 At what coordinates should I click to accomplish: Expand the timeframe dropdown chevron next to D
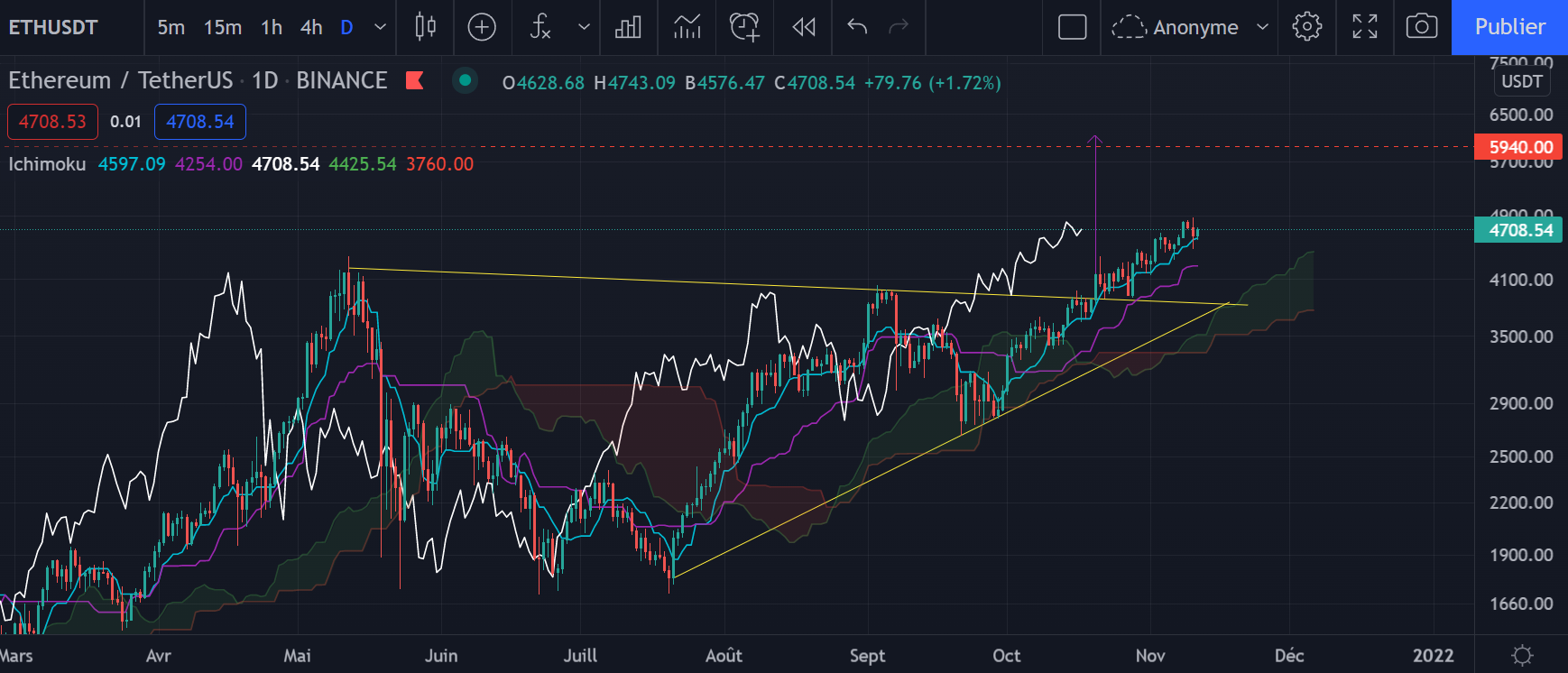[x=381, y=27]
